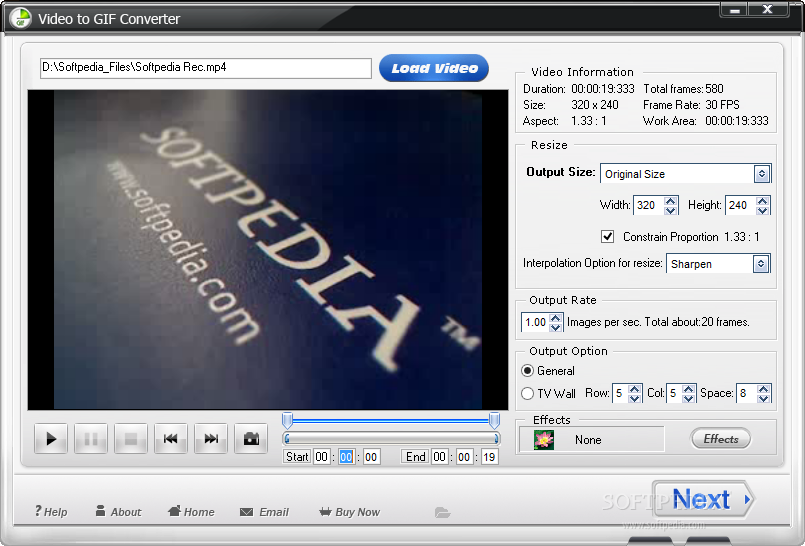Click the Col input field

[675, 393]
